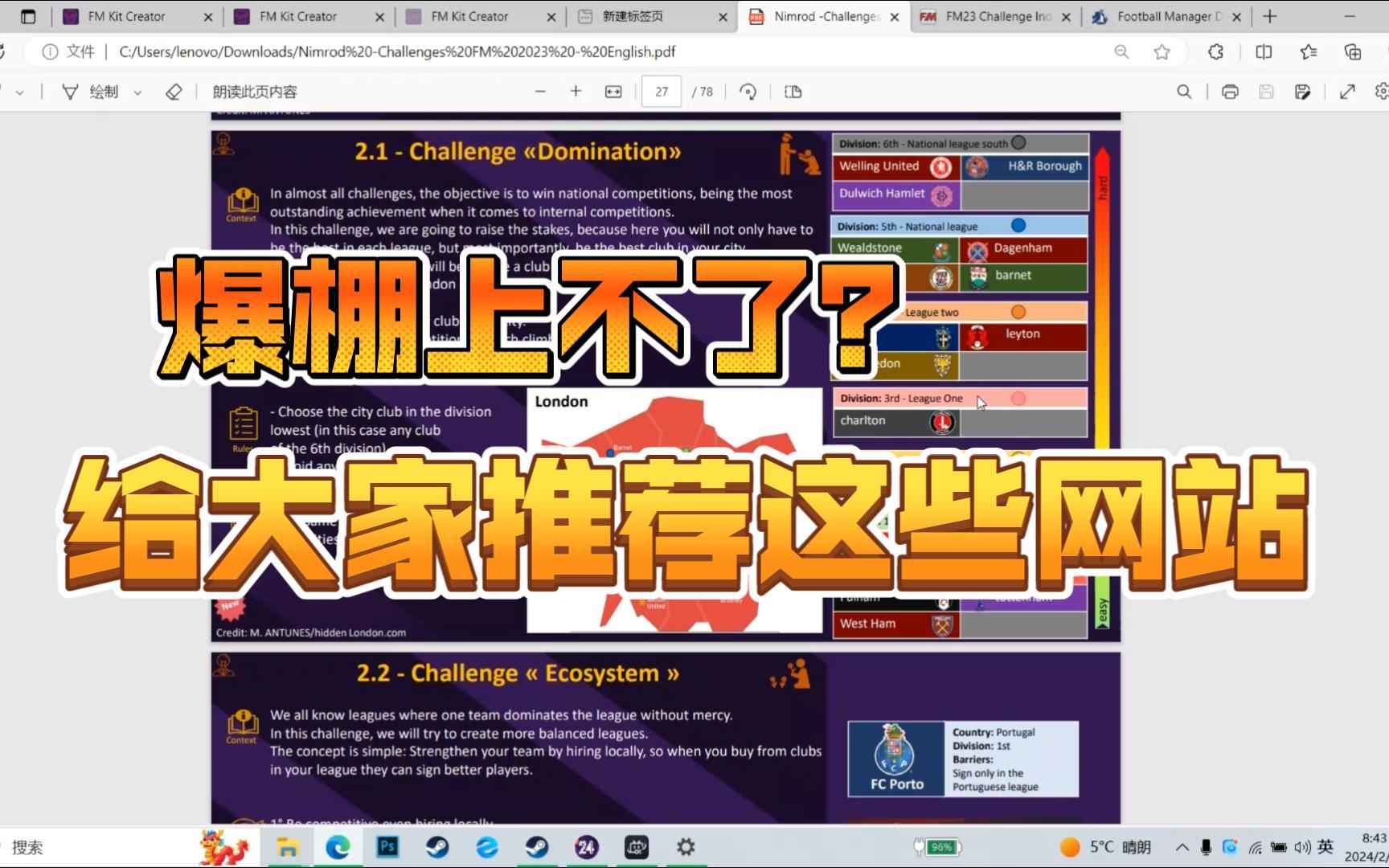Click the fit to width icon

(x=613, y=92)
